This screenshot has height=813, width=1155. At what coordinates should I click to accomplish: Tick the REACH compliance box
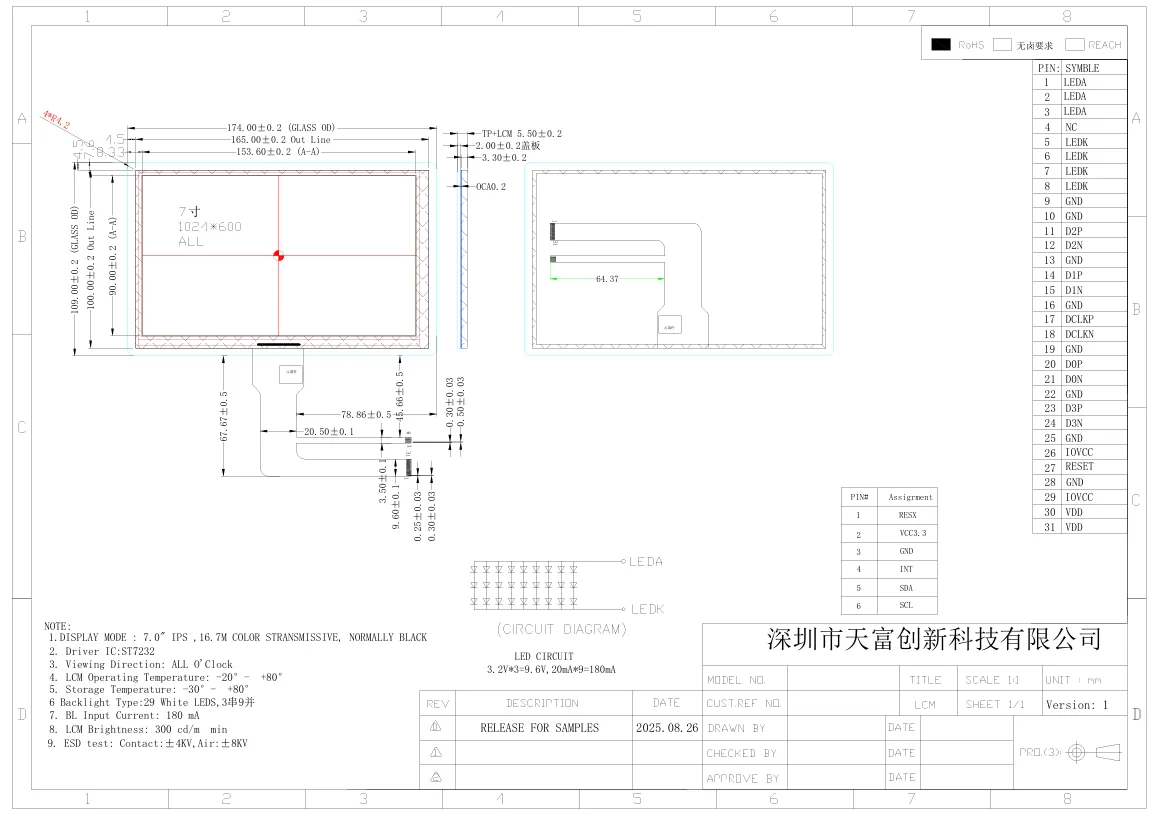click(1074, 44)
